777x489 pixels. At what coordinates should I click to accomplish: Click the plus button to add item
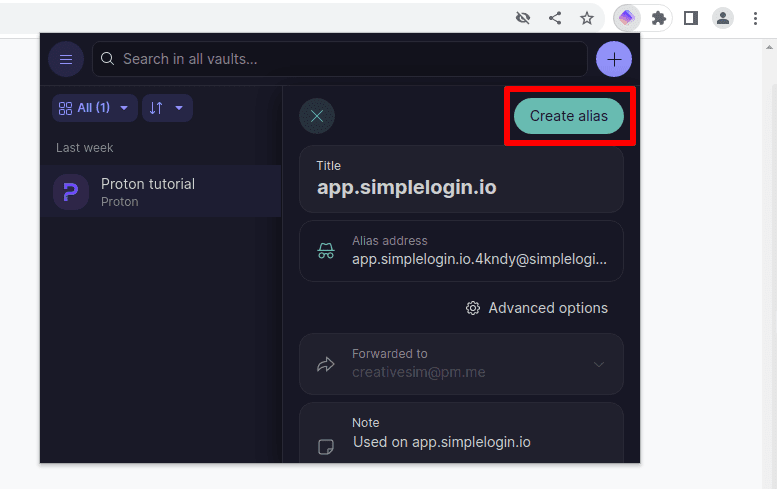[x=613, y=59]
